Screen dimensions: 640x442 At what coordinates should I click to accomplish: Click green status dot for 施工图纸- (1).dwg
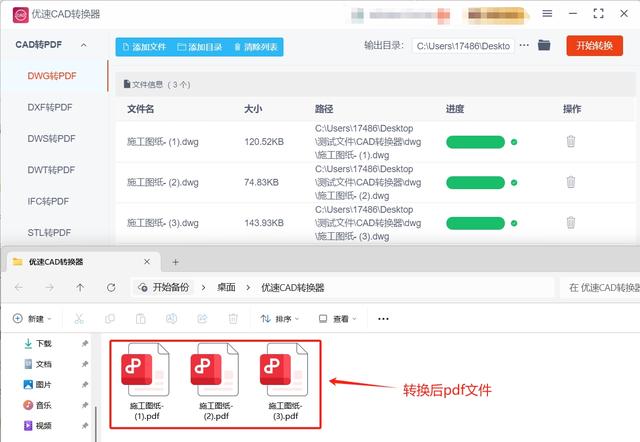point(514,142)
